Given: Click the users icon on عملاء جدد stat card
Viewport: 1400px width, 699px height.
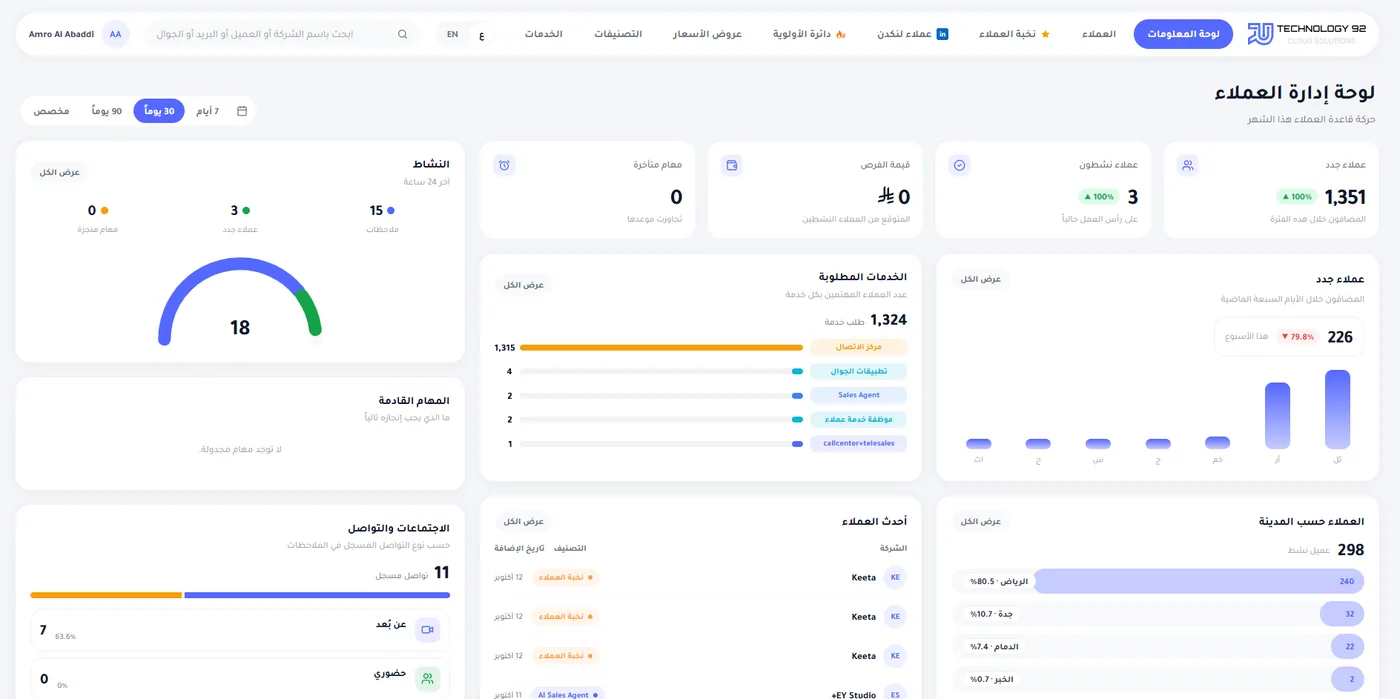Looking at the screenshot, I should [1187, 165].
